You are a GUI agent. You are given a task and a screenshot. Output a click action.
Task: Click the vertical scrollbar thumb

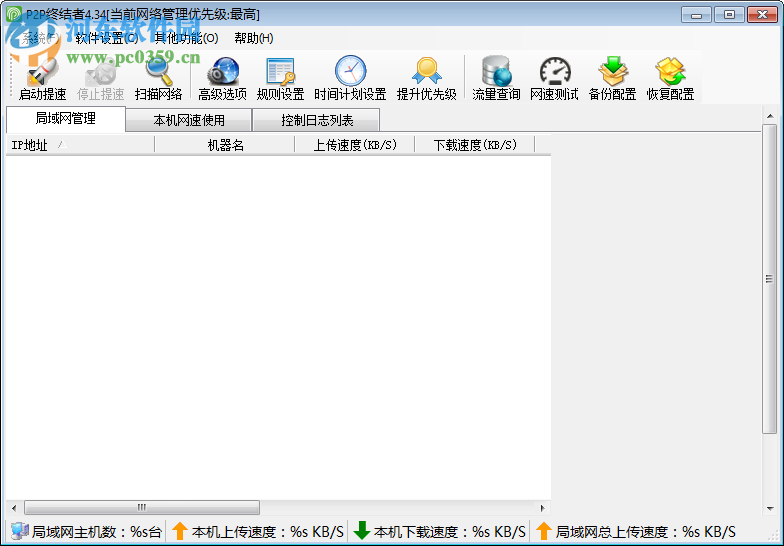(770, 279)
